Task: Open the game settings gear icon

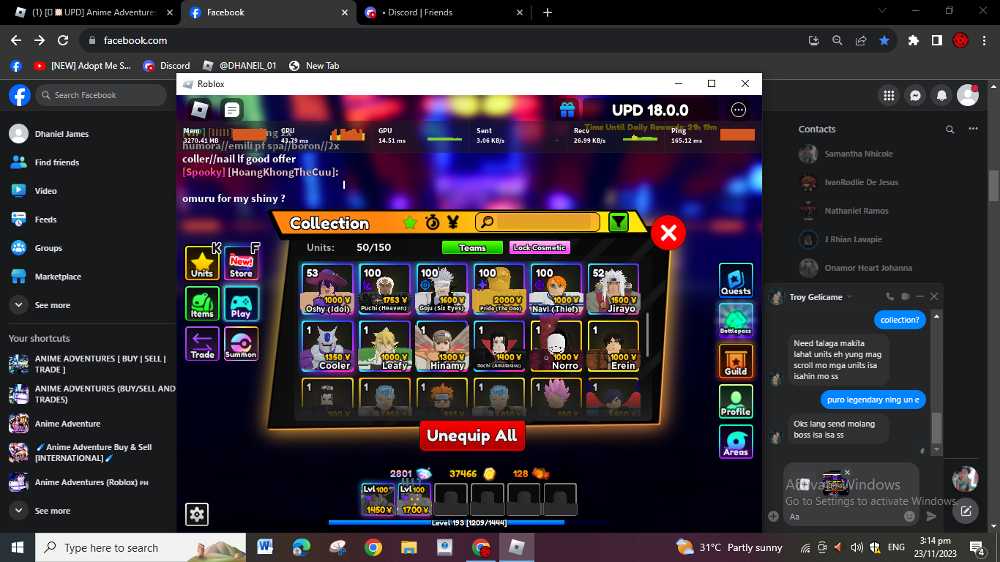Action: point(196,514)
